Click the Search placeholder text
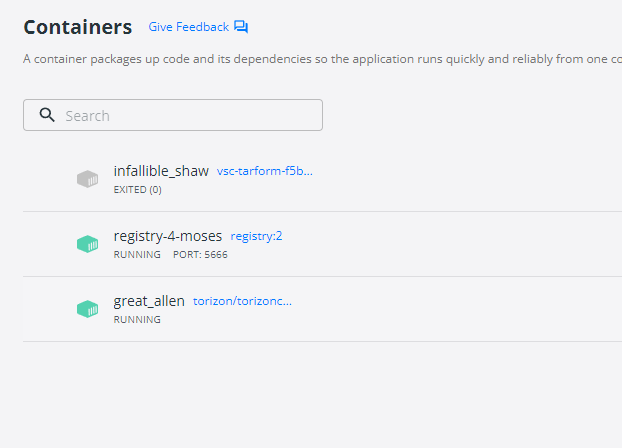Image resolution: width=622 pixels, height=448 pixels. click(x=87, y=116)
